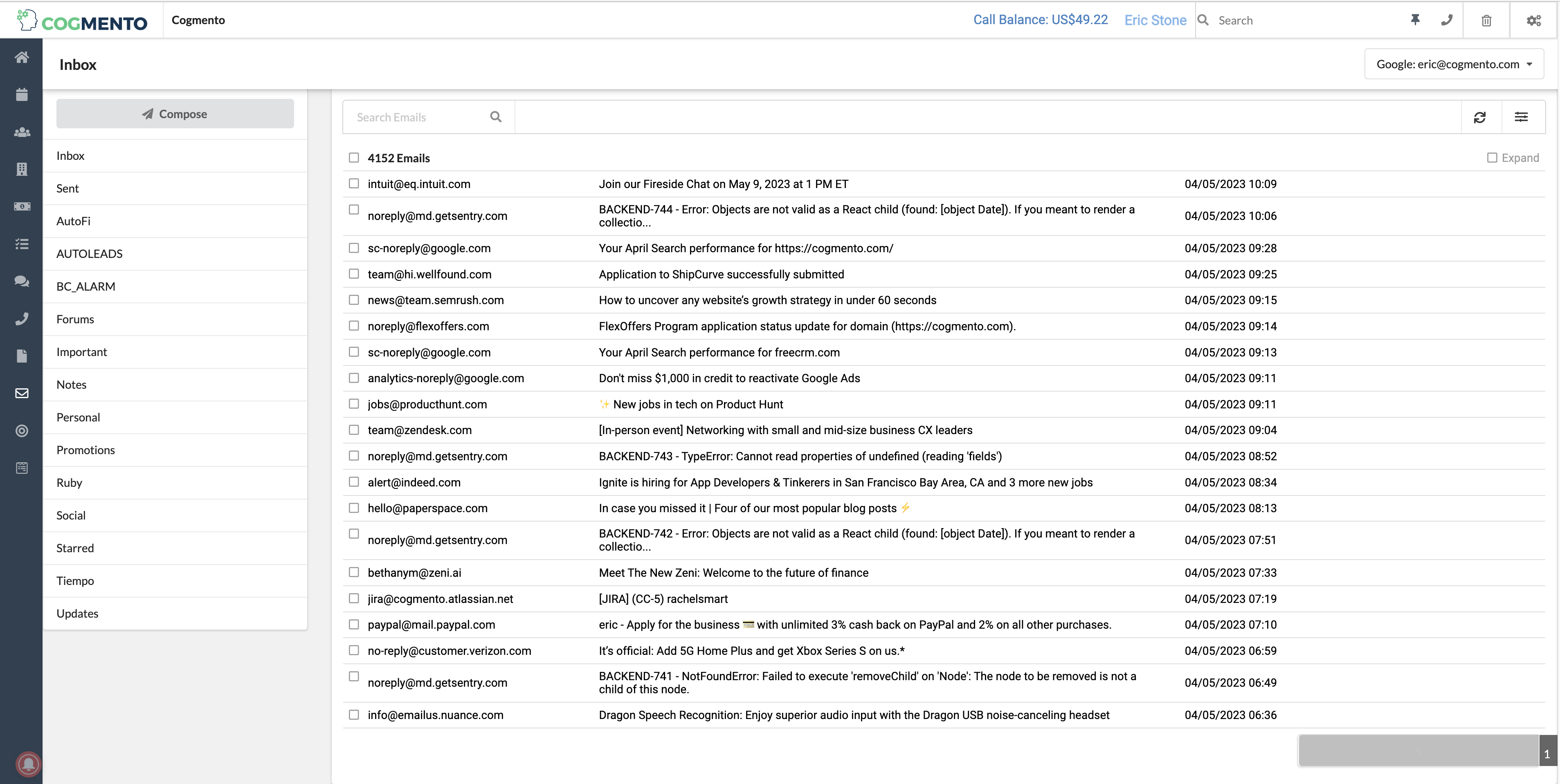
Task: Click the global search magnifier icon
Action: (x=1203, y=20)
